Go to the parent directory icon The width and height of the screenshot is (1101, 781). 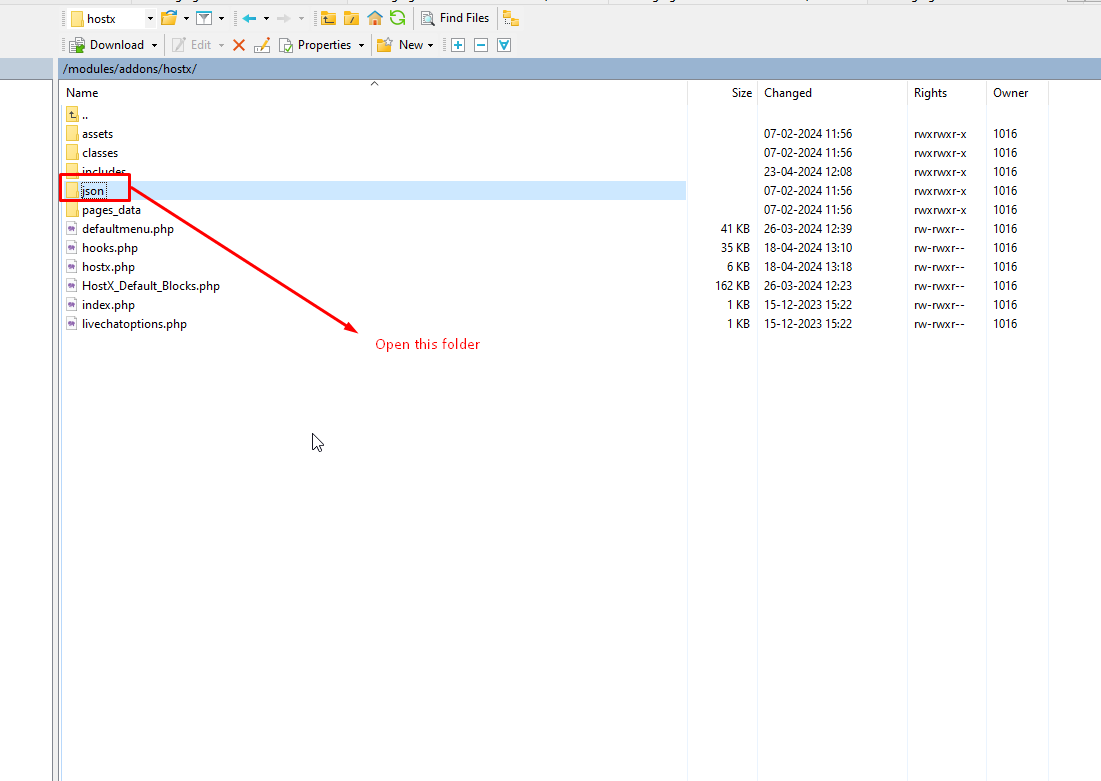[328, 18]
